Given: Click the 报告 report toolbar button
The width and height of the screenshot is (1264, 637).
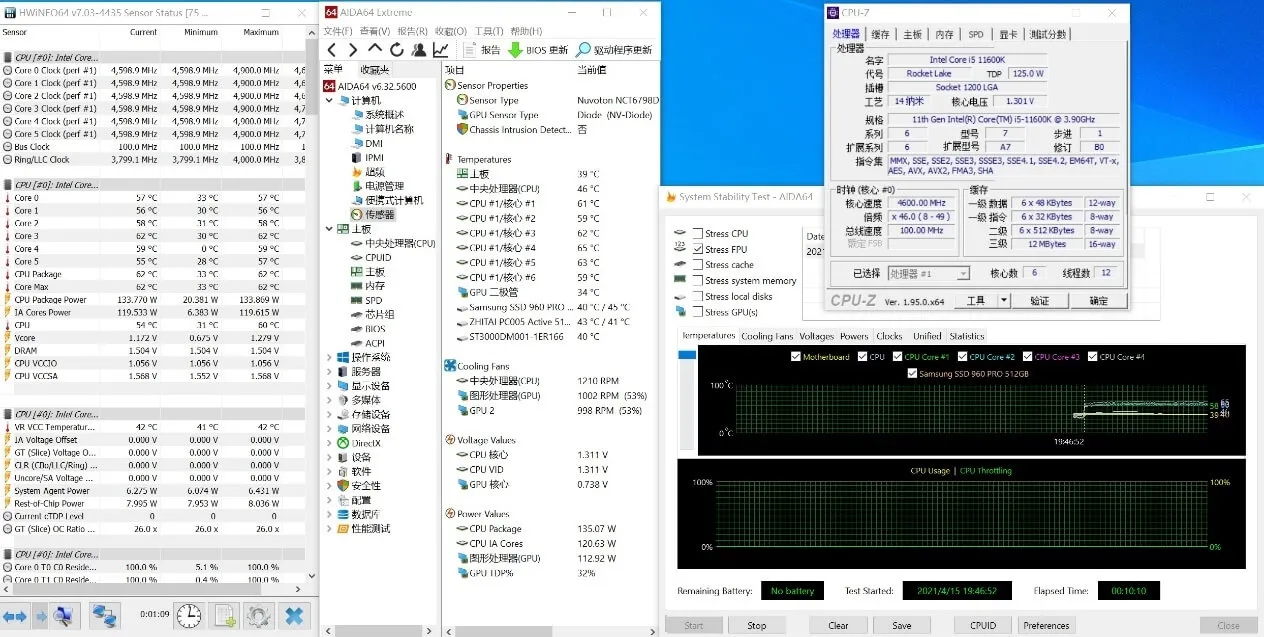Looking at the screenshot, I should (x=482, y=50).
